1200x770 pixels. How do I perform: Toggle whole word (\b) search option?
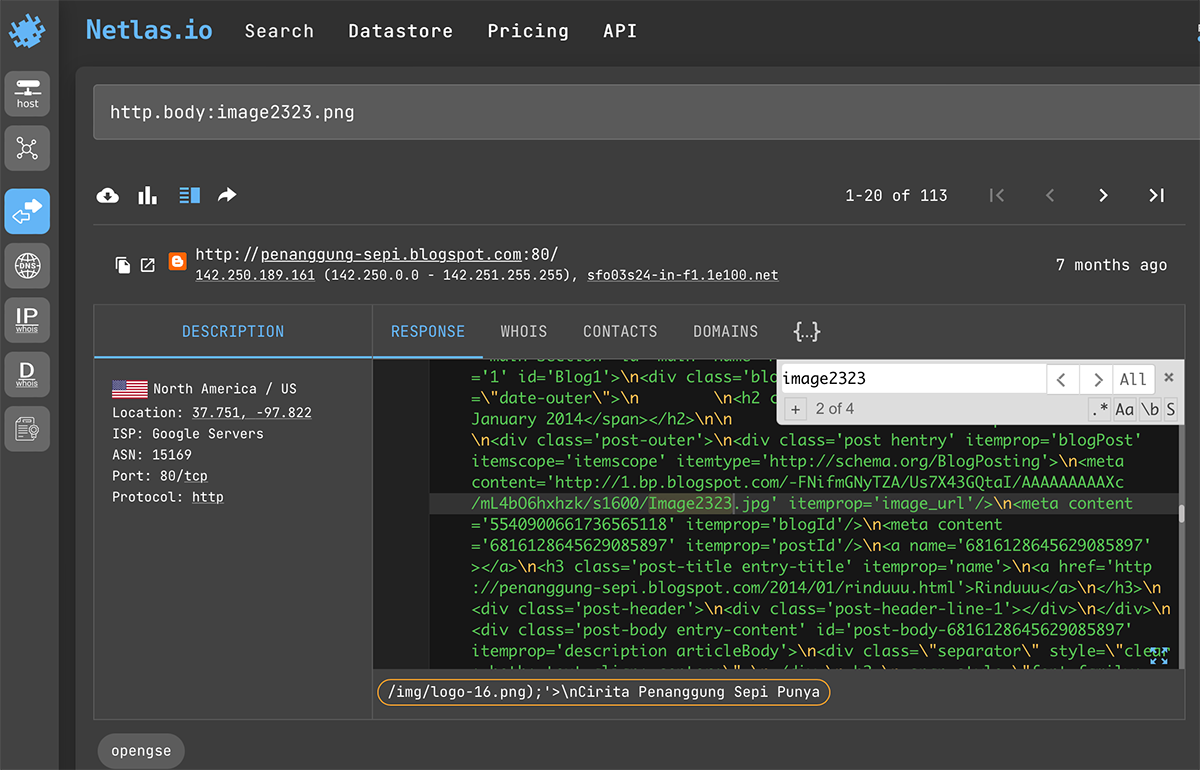pyautogui.click(x=1149, y=409)
